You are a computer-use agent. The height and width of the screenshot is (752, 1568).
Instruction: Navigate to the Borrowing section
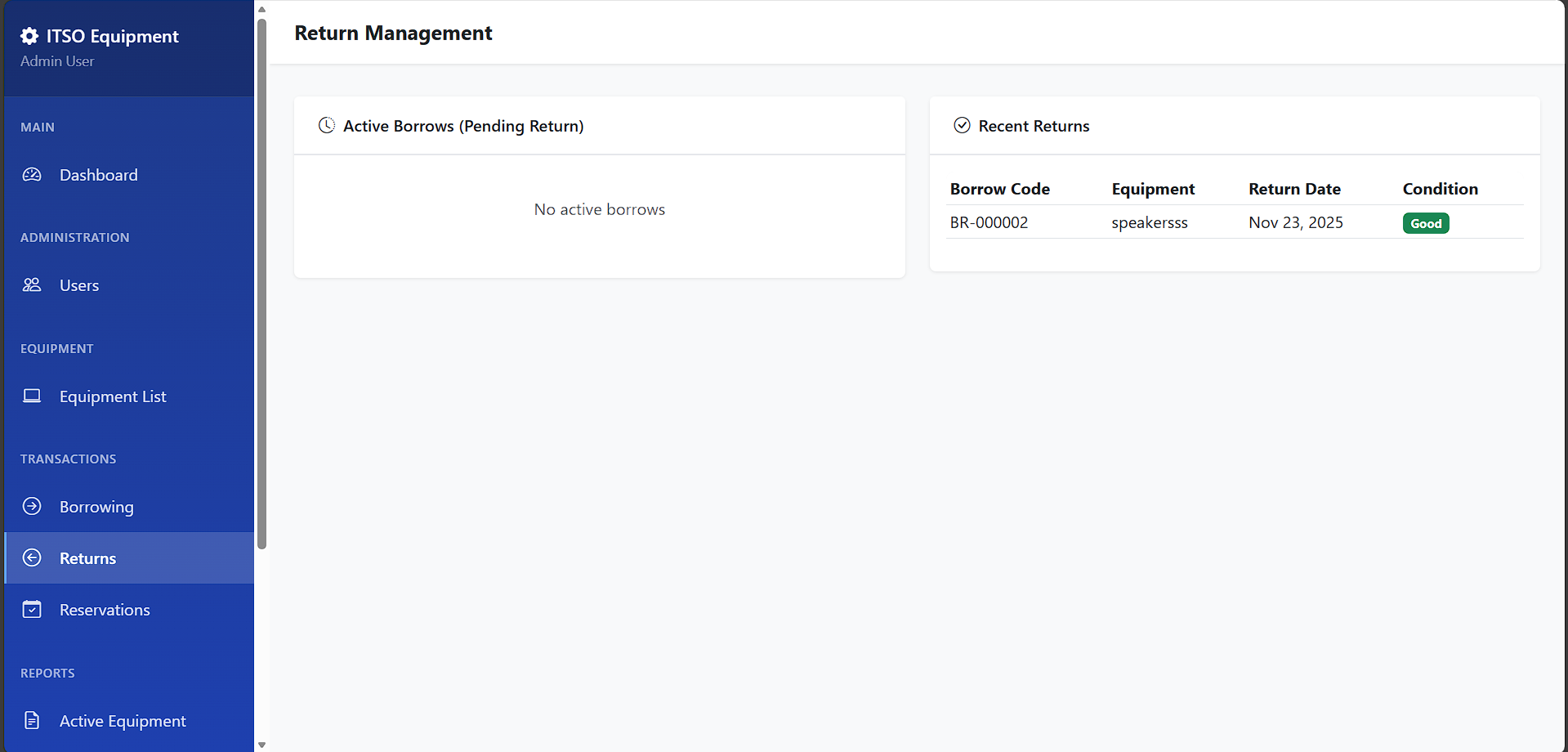[x=96, y=507]
